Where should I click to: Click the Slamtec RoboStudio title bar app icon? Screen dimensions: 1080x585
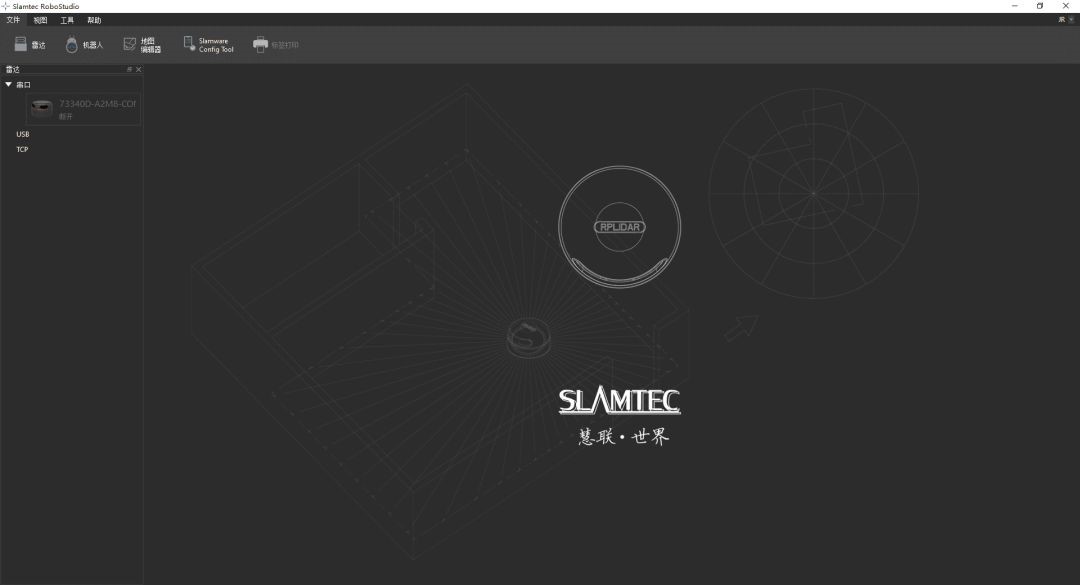(6, 6)
